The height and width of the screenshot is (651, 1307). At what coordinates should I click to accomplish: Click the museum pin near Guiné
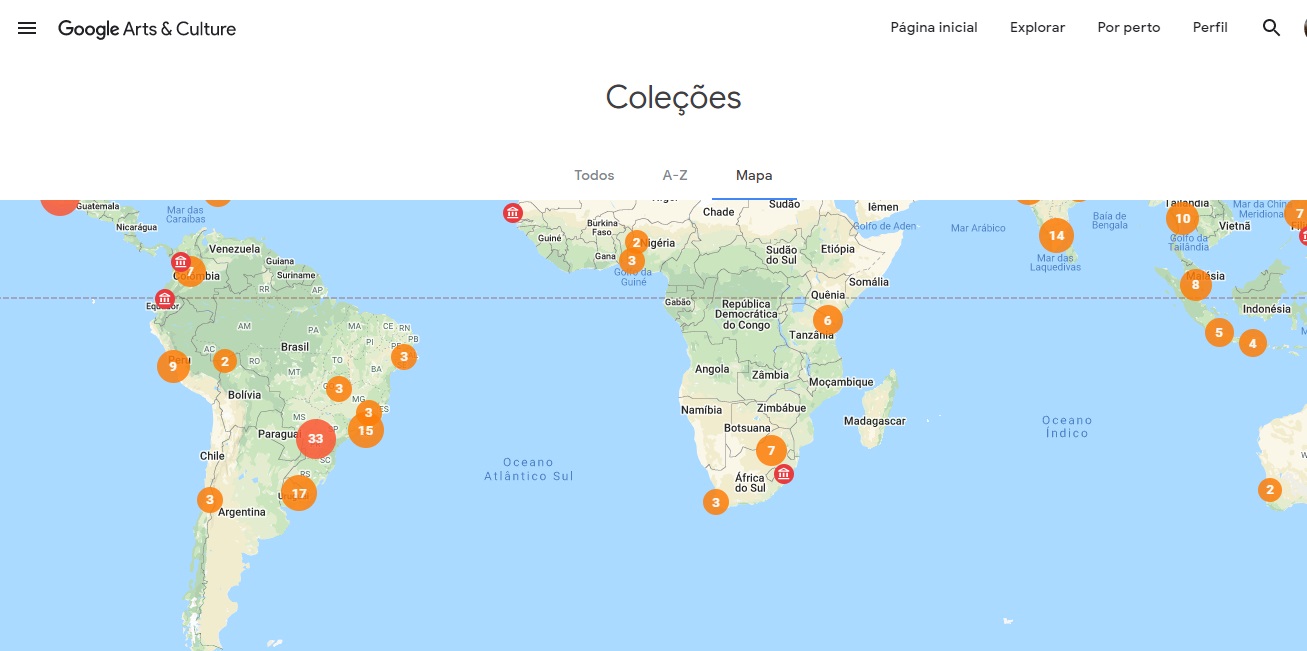pyautogui.click(x=512, y=212)
